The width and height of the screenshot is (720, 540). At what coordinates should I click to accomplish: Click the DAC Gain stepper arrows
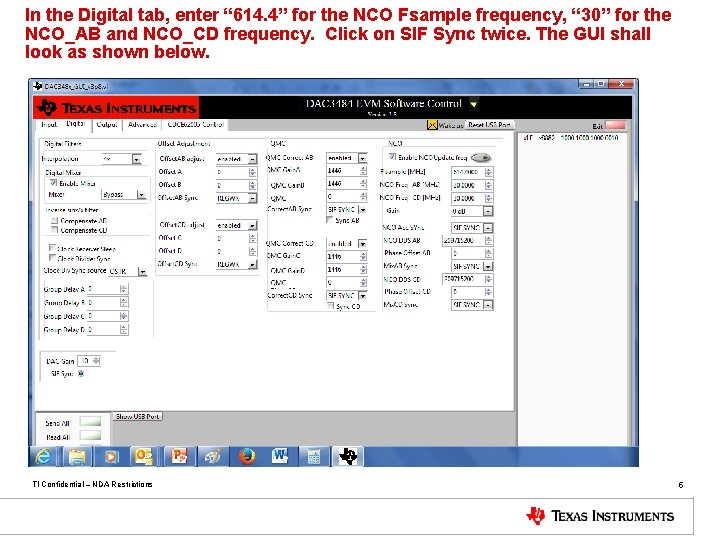(x=96, y=361)
